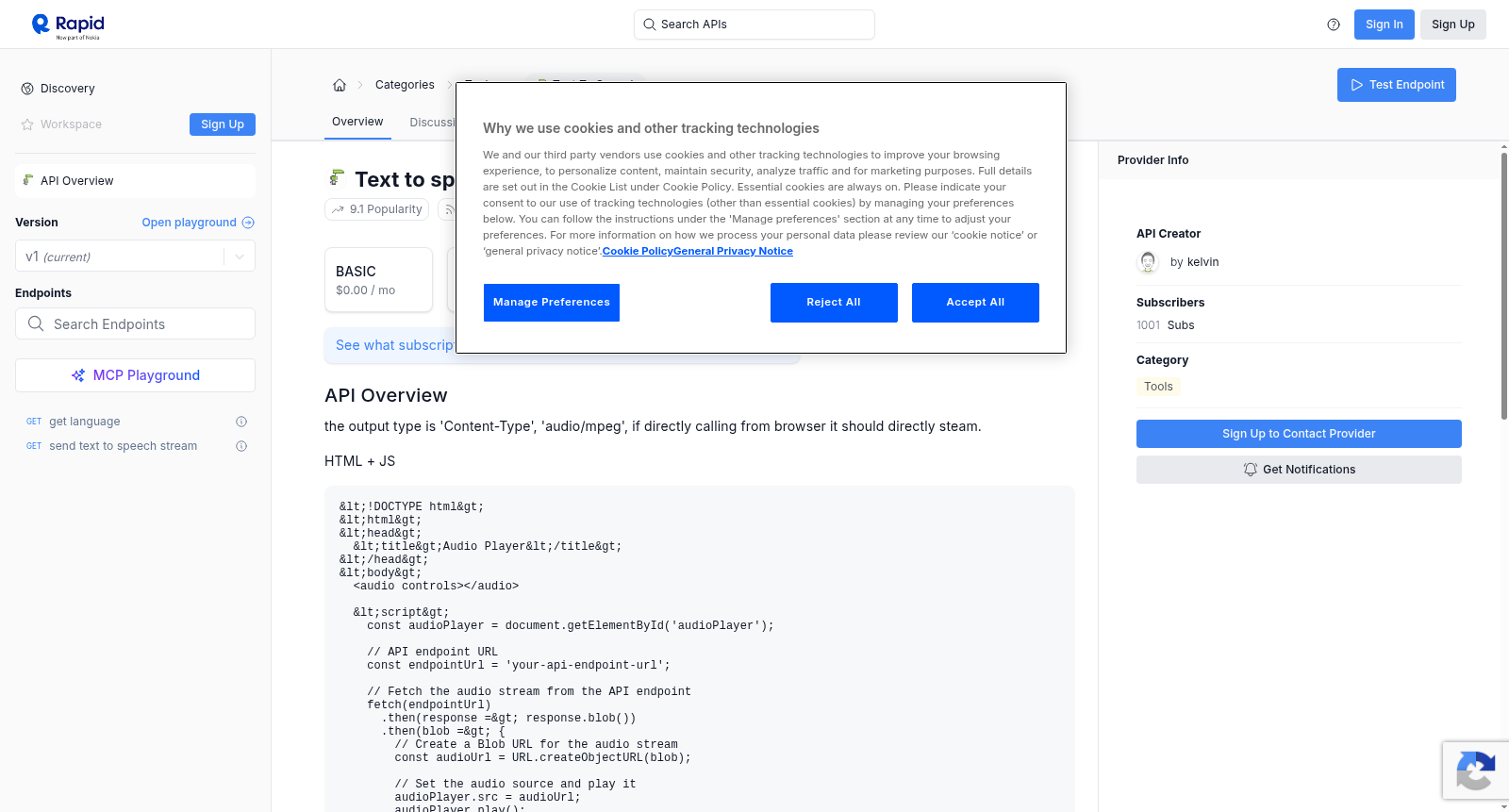This screenshot has height=812, width=1509.
Task: Select send text to speech stream endpoint
Action: click(124, 446)
